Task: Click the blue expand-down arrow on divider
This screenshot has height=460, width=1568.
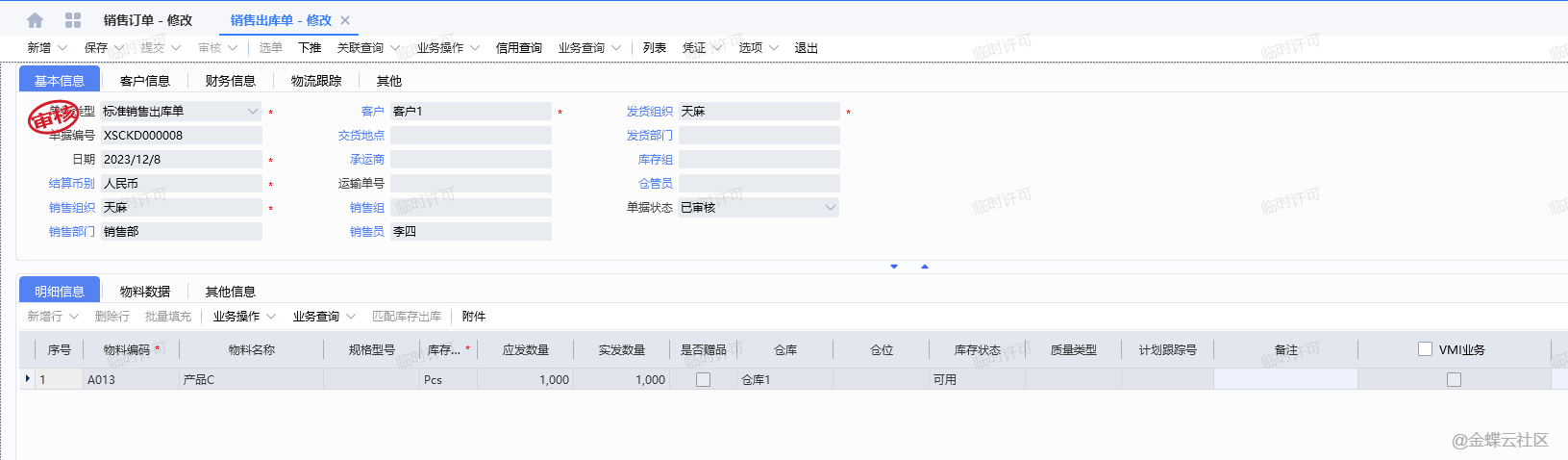Action: tap(894, 267)
